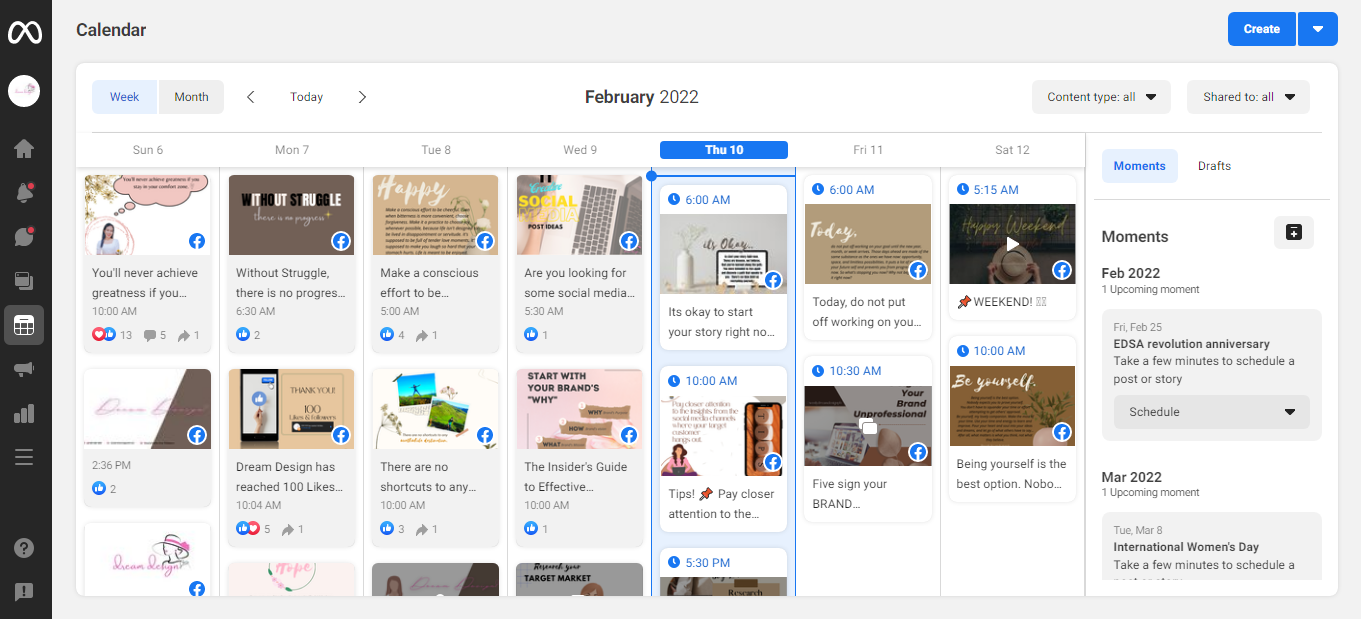
Task: Open the 'Happy' Tuesday 5:00 AM post image
Action: (436, 215)
